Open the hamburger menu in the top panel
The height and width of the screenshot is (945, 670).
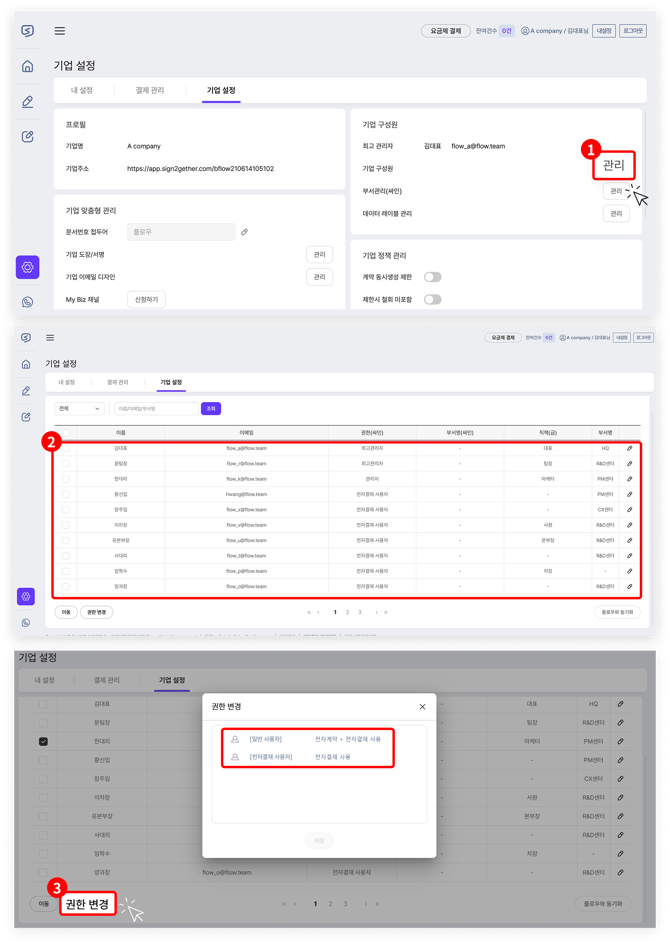(x=60, y=32)
